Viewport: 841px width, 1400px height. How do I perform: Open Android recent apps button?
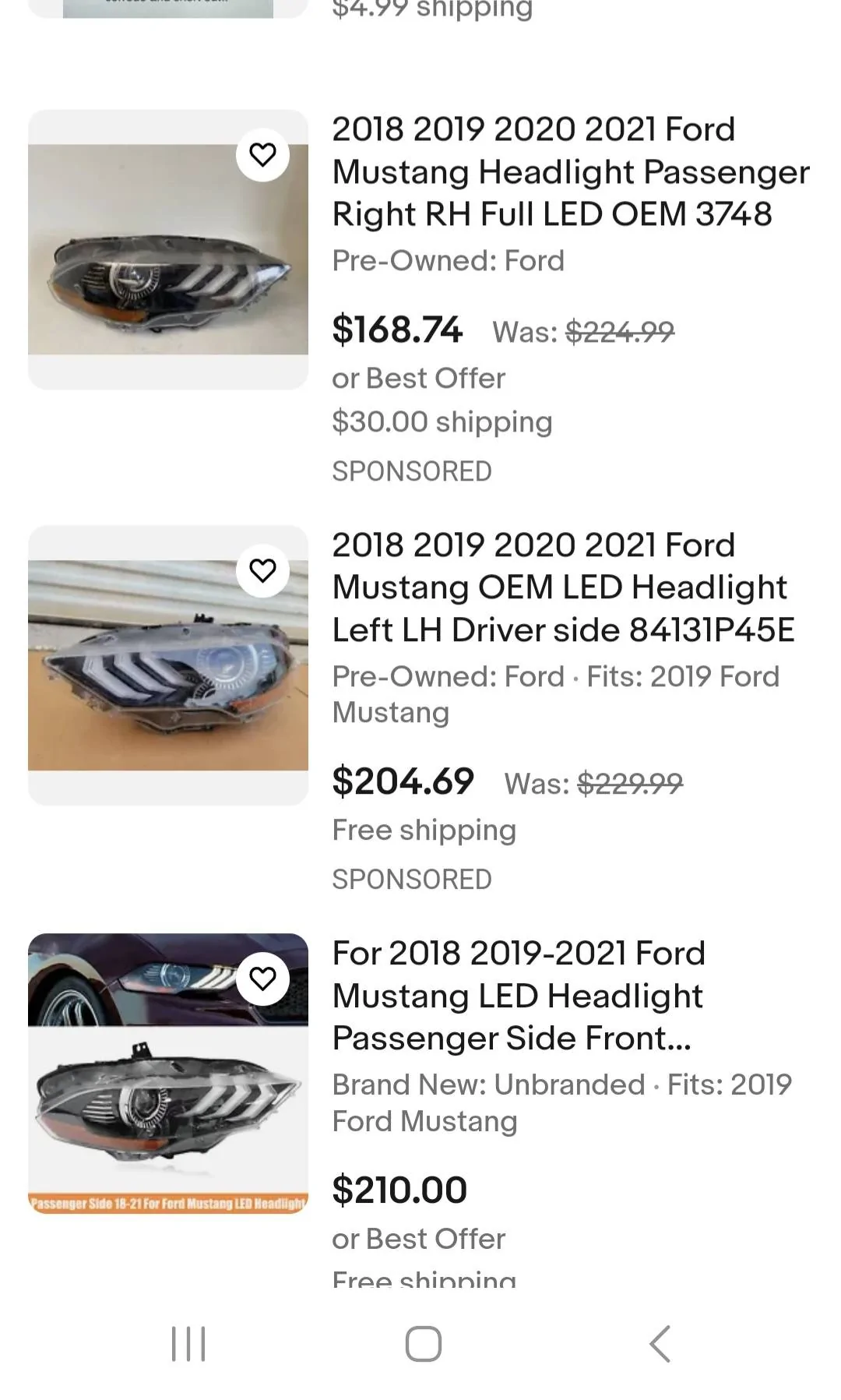[x=188, y=1344]
